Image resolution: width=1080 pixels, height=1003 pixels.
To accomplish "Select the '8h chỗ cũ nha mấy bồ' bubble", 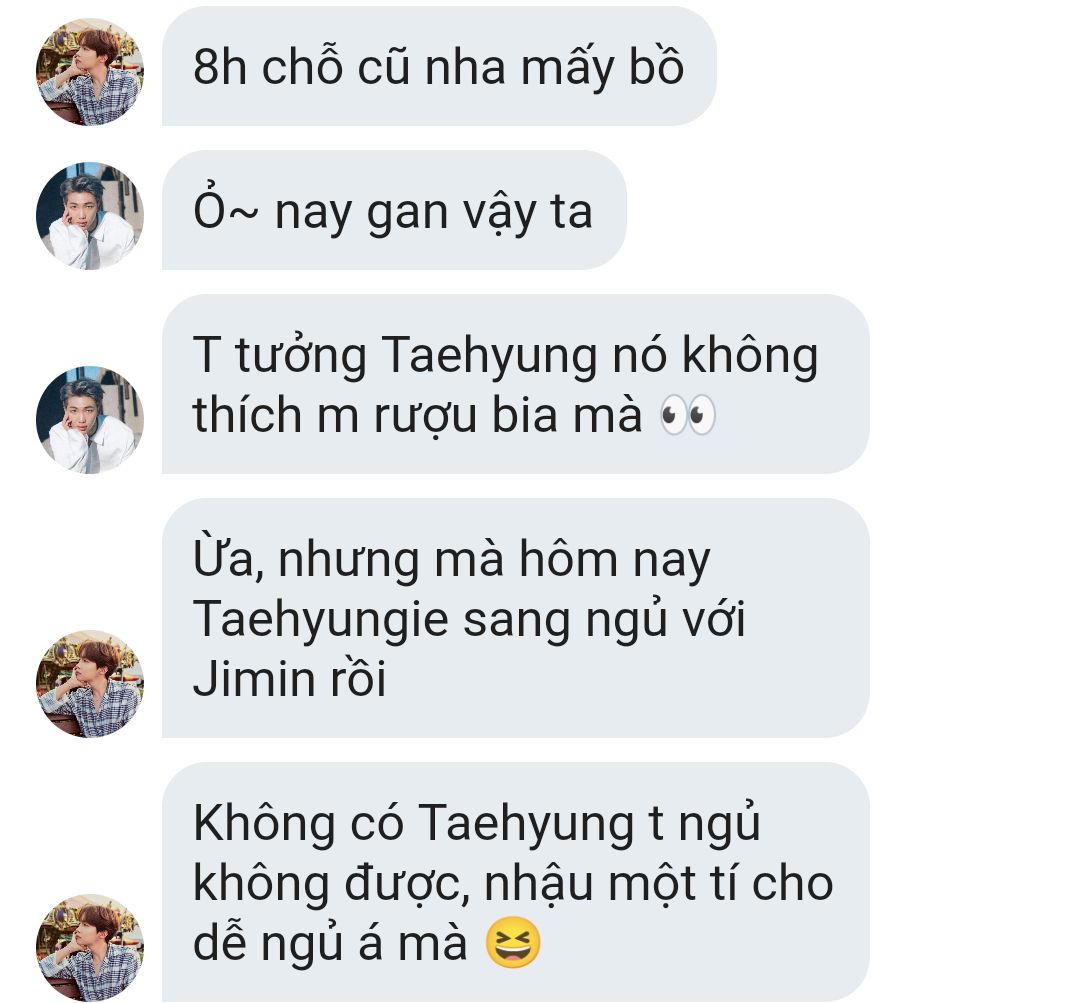I will point(439,66).
